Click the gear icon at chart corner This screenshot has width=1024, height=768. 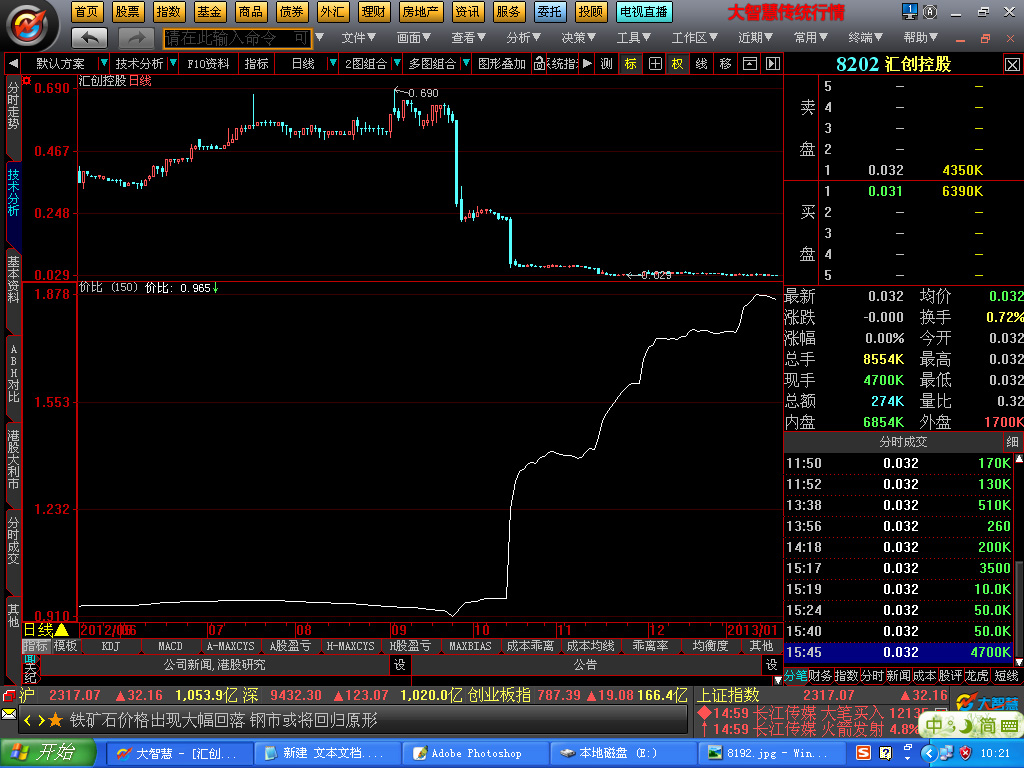click(x=27, y=80)
